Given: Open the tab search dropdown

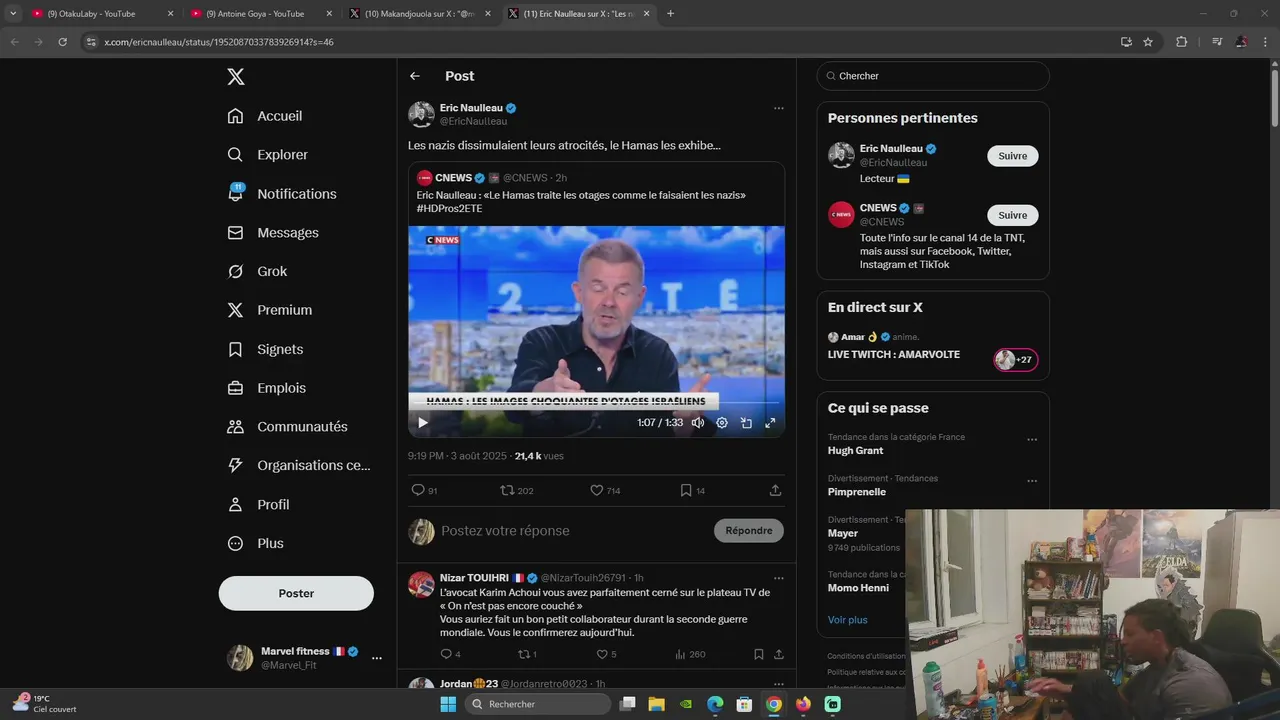Looking at the screenshot, I should coord(13,14).
